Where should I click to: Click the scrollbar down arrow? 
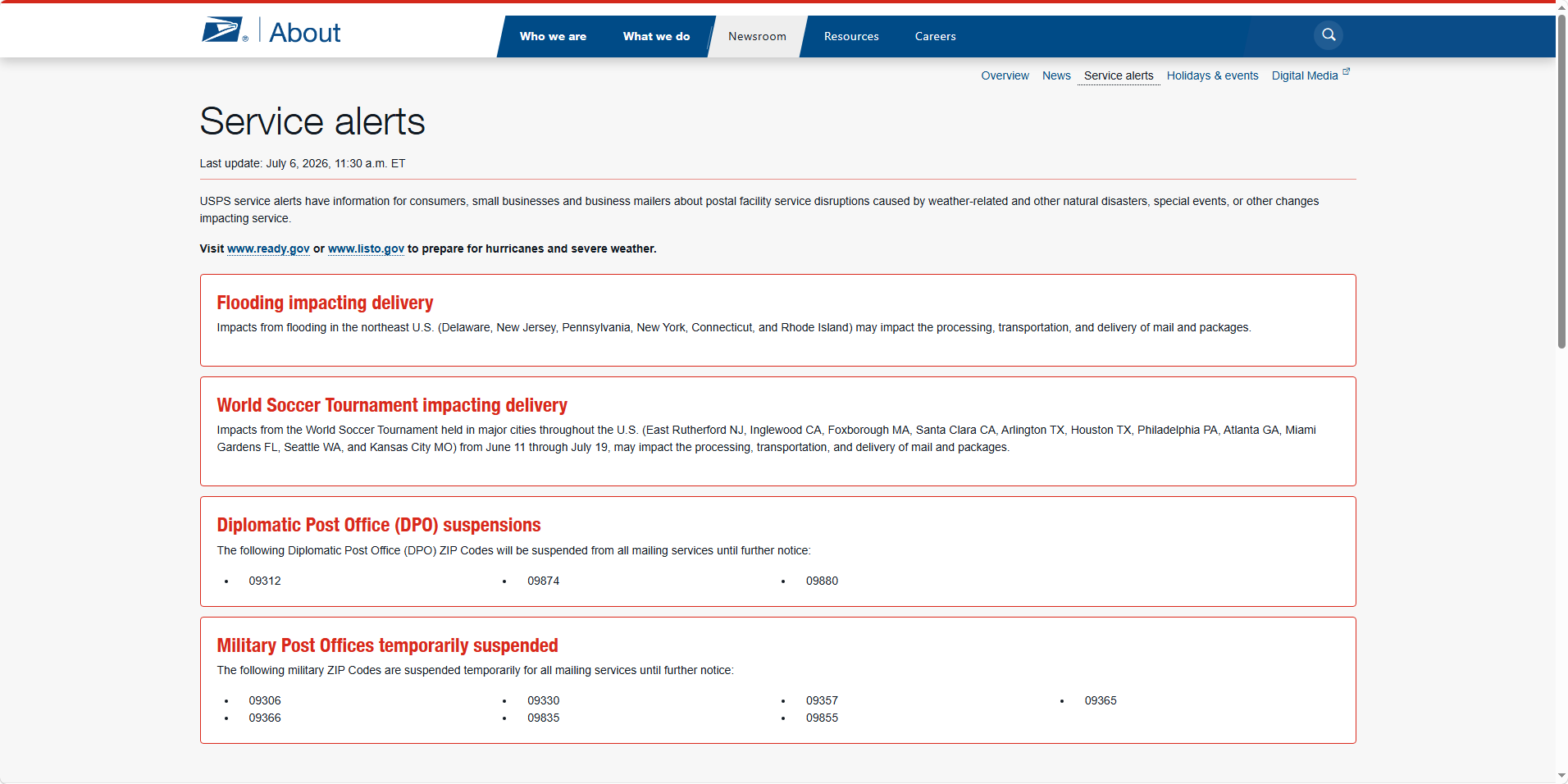[x=1561, y=776]
